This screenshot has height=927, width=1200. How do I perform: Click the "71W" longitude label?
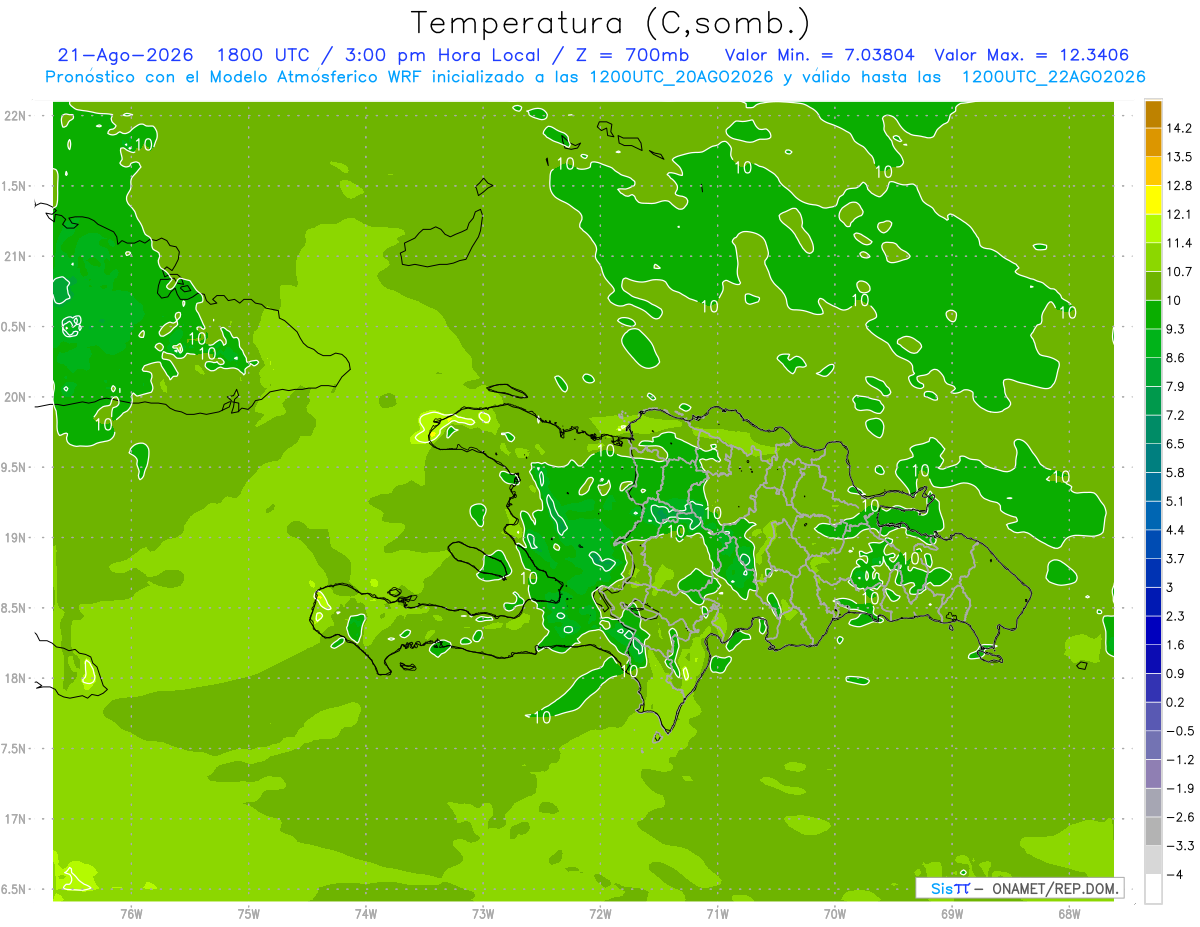[717, 914]
